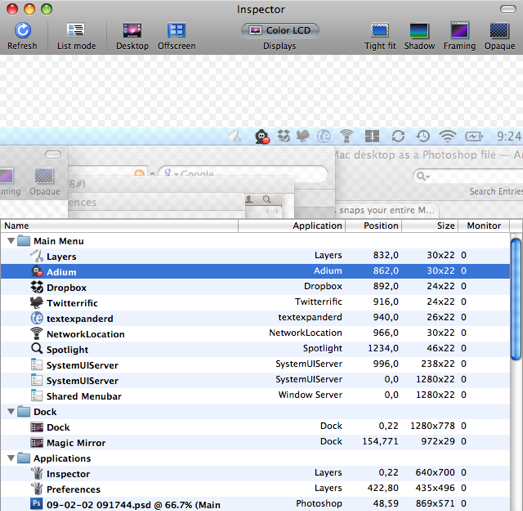The width and height of the screenshot is (523, 511).
Task: Select the Shared Menubar row
Action: (255, 396)
